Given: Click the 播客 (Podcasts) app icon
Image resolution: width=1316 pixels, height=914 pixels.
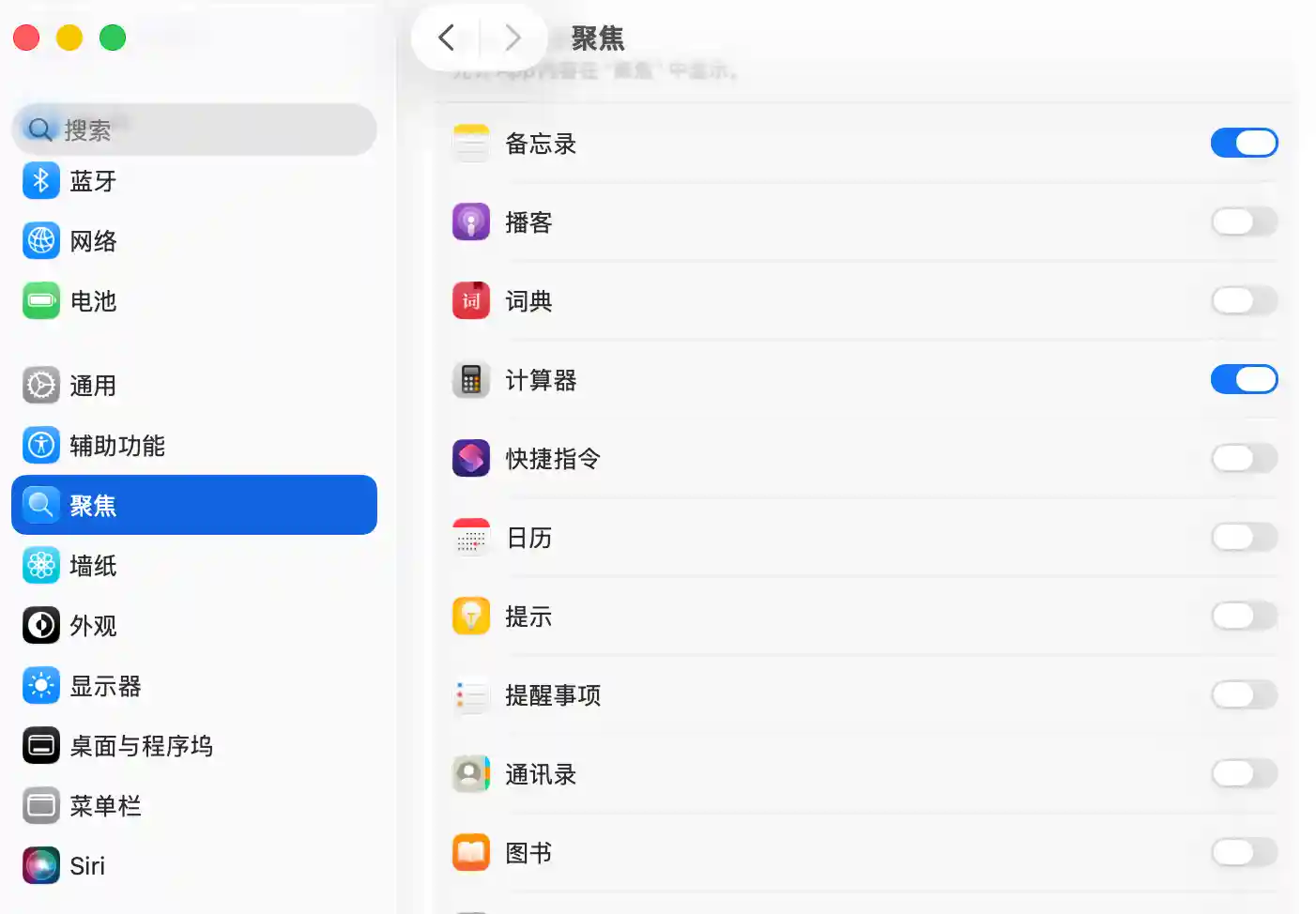Looking at the screenshot, I should point(470,221).
